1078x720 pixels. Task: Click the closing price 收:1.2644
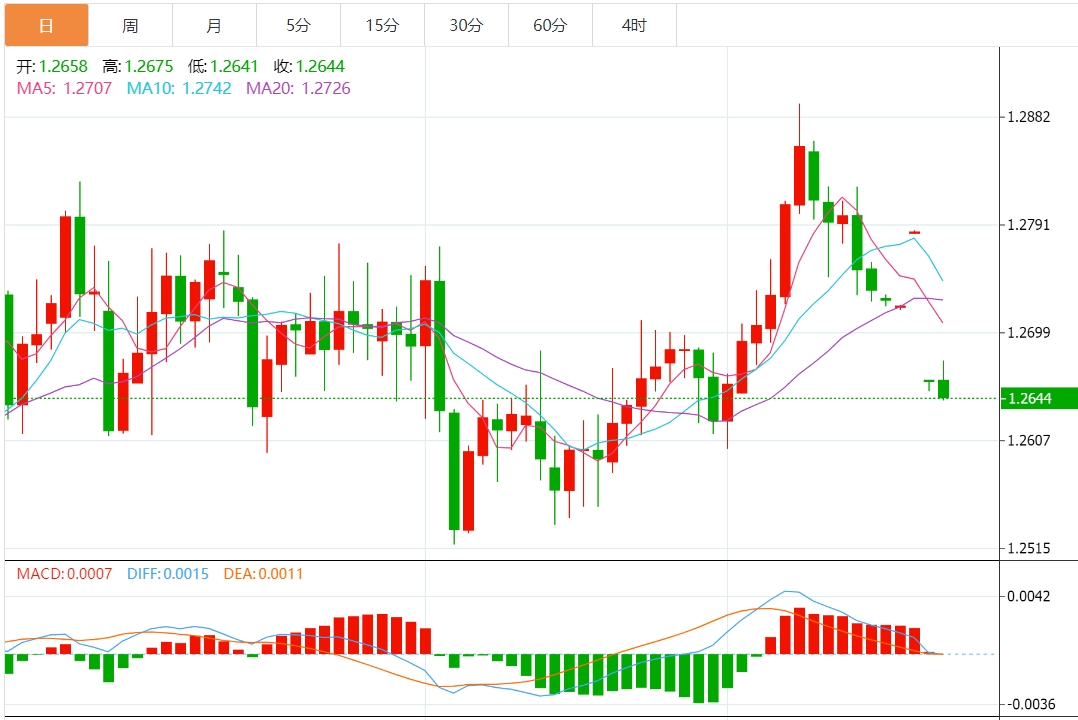pyautogui.click(x=309, y=66)
